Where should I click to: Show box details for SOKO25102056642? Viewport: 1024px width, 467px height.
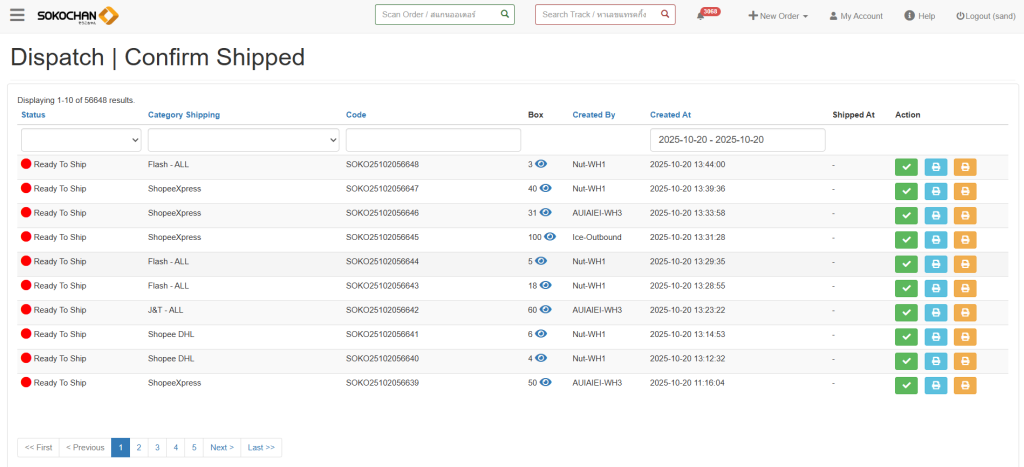coord(545,310)
